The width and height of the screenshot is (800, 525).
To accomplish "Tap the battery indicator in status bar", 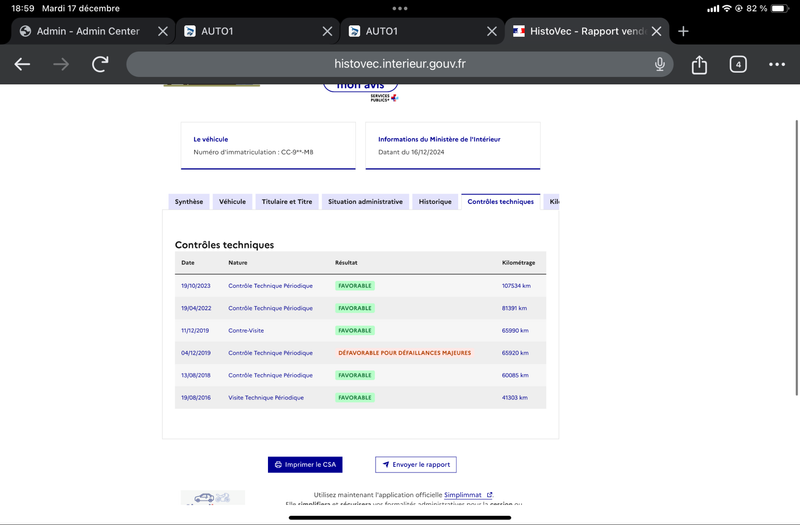I will tap(780, 8).
